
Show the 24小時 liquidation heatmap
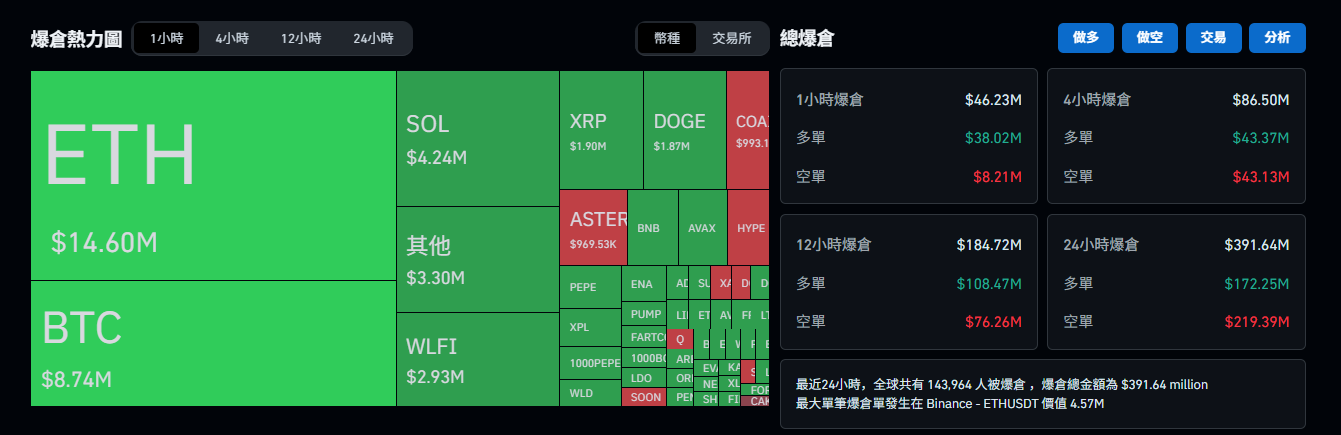[373, 39]
